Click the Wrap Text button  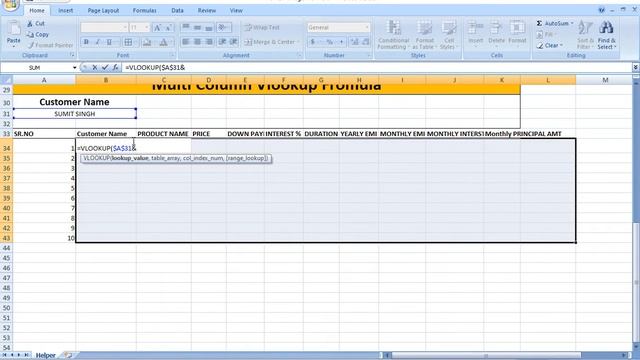(x=262, y=27)
